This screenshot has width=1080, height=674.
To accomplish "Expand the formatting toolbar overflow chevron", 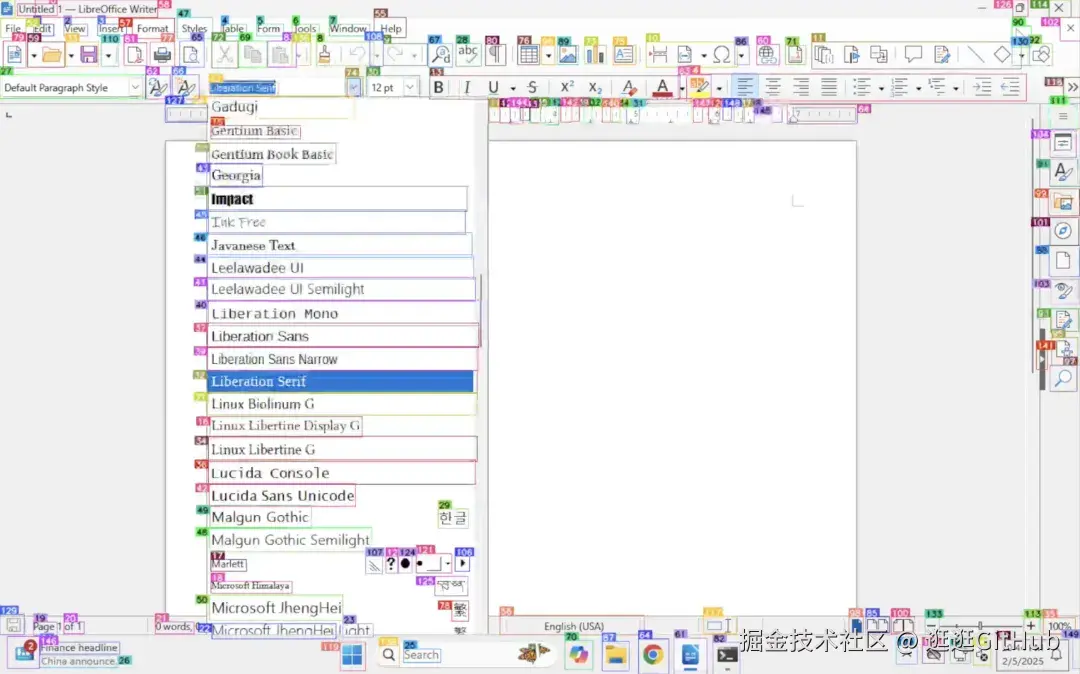I will 1072,87.
